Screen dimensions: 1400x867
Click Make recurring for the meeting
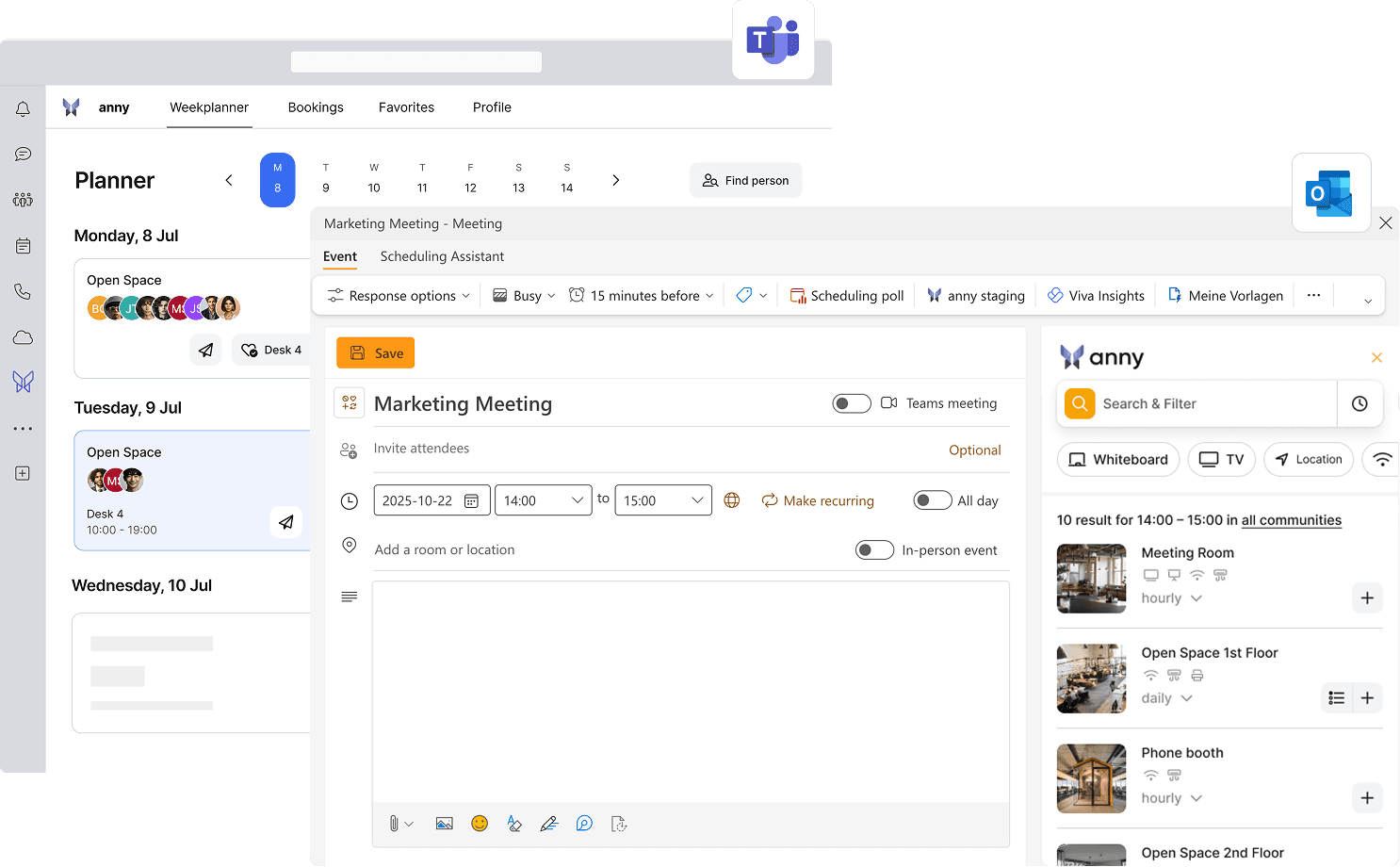click(x=818, y=500)
